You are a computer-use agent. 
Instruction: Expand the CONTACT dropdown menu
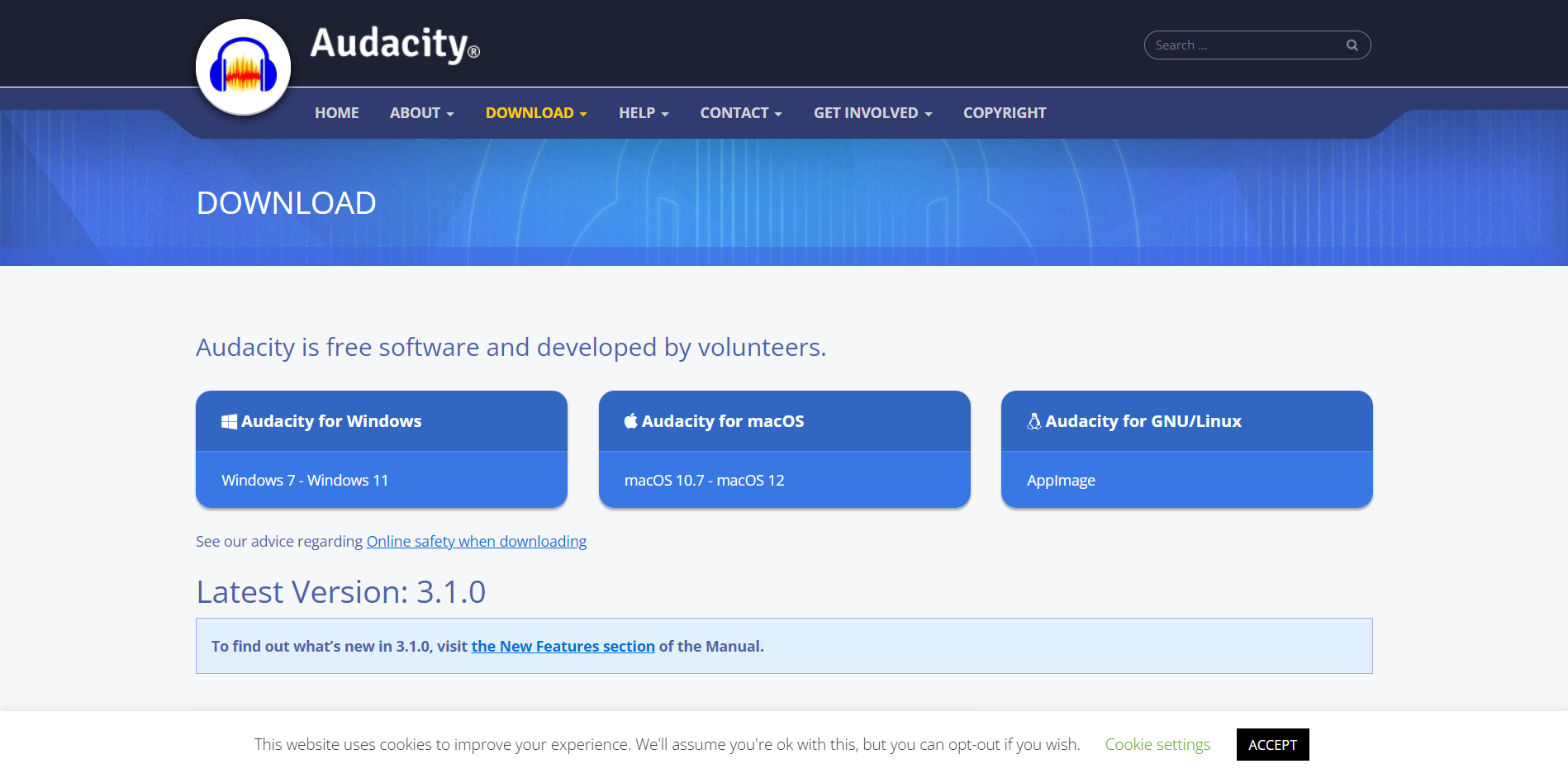click(x=741, y=113)
